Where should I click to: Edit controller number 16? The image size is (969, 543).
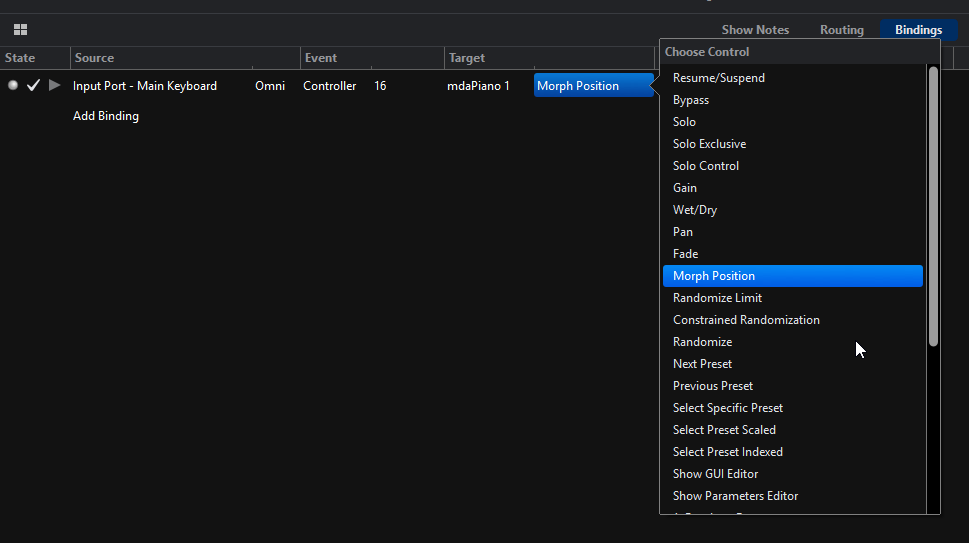pyautogui.click(x=380, y=86)
